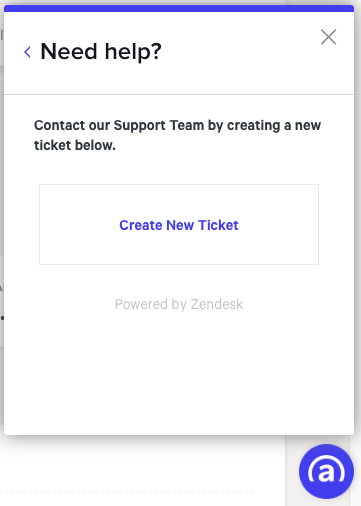Go back using the purple left arrow
The width and height of the screenshot is (361, 506).
[x=28, y=52]
